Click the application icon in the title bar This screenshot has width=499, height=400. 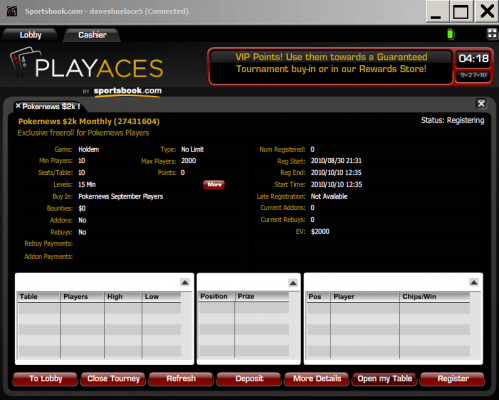[x=12, y=11]
